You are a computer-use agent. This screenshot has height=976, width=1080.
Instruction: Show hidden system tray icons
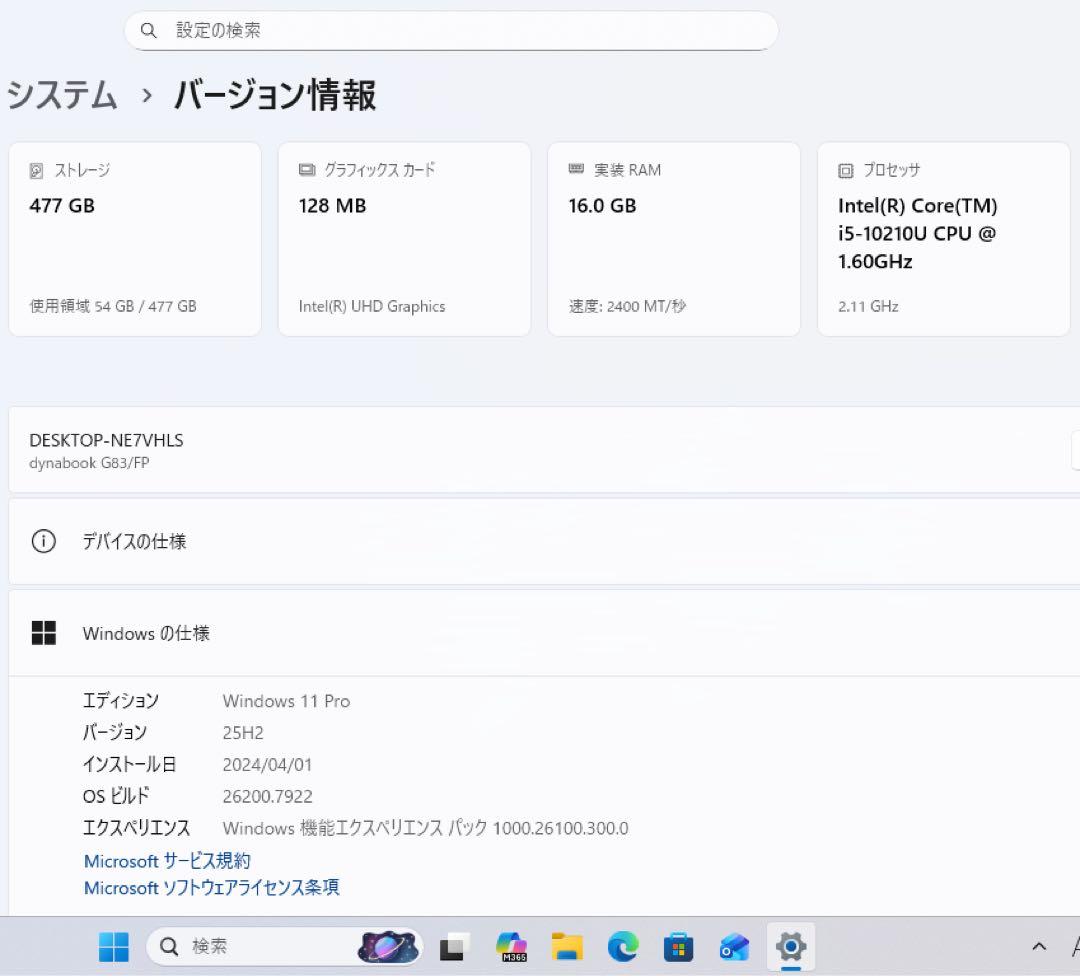point(1039,947)
